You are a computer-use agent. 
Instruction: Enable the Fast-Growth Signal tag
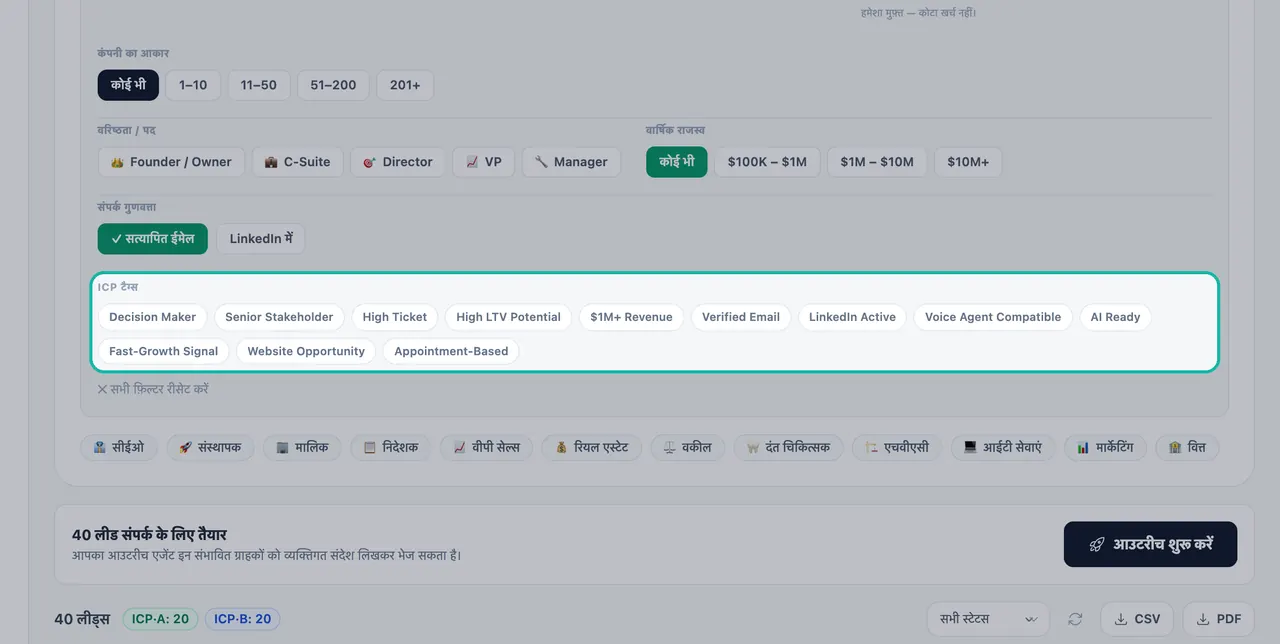pyautogui.click(x=164, y=351)
